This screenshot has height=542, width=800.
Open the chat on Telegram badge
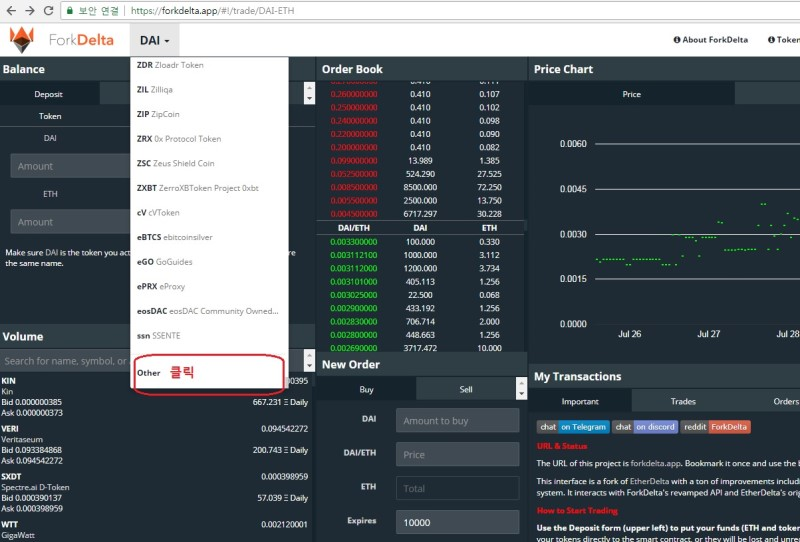click(573, 427)
